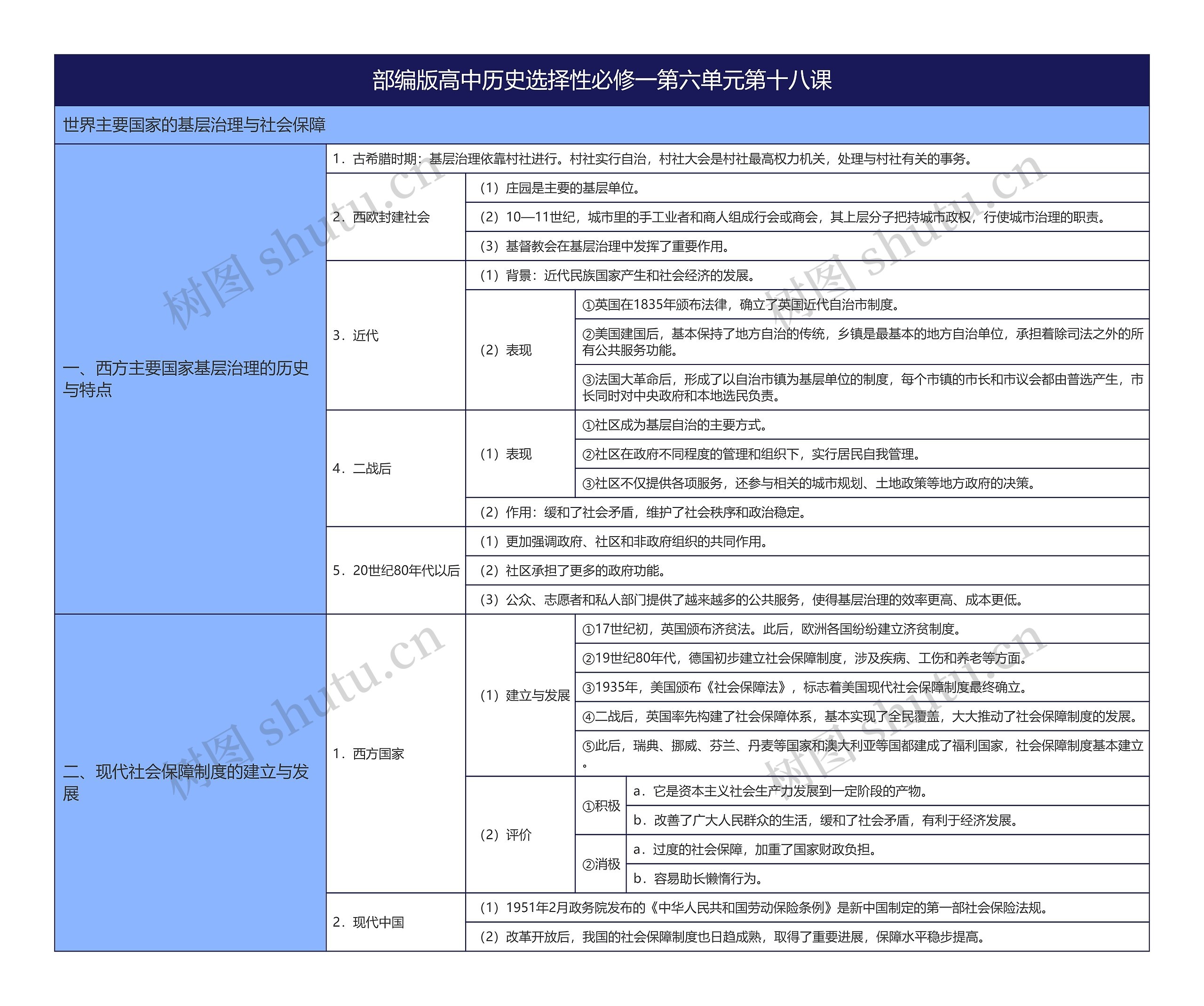Click the row beginning ②美国建国后

click(x=862, y=341)
